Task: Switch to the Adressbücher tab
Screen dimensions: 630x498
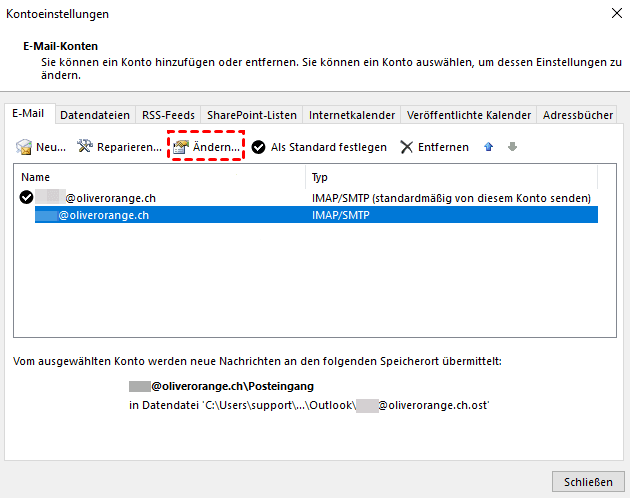Action: 577,115
